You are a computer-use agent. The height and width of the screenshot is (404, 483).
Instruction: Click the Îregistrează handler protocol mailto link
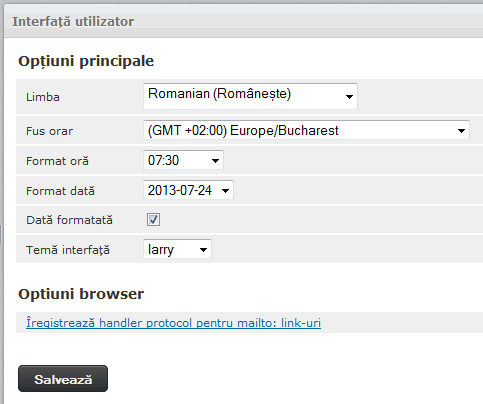pyautogui.click(x=173, y=323)
